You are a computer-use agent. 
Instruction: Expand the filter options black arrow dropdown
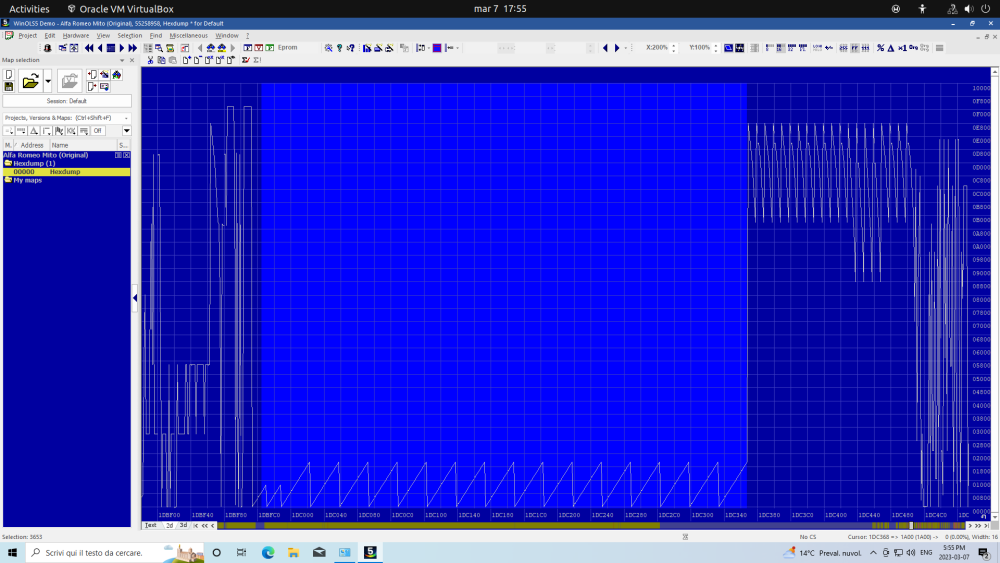point(126,131)
